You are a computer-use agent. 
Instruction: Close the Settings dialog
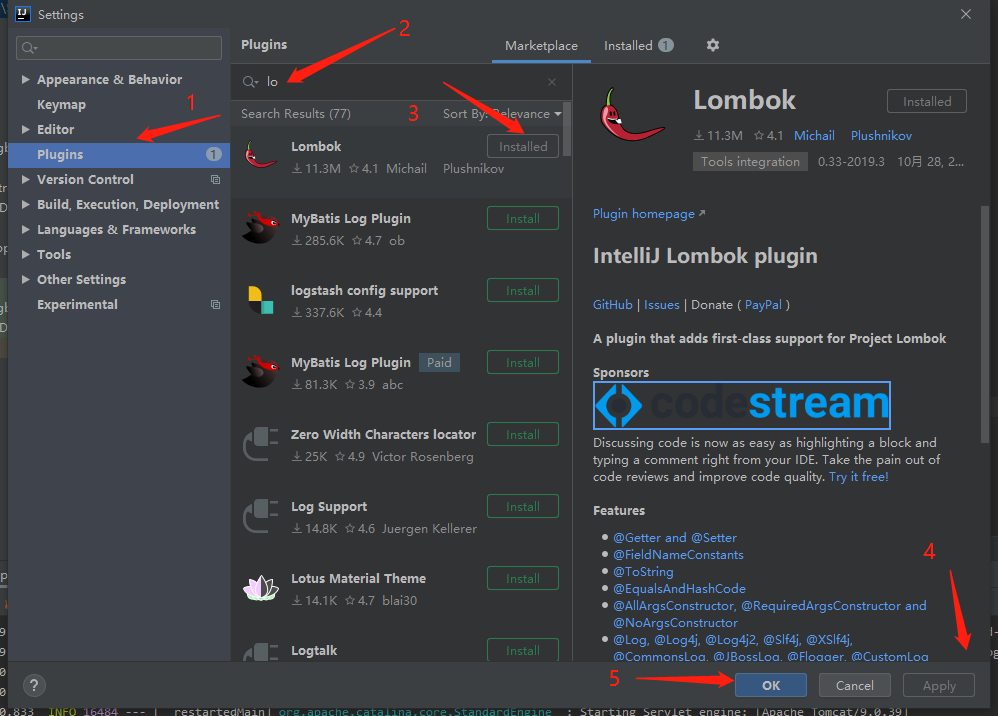(x=966, y=14)
